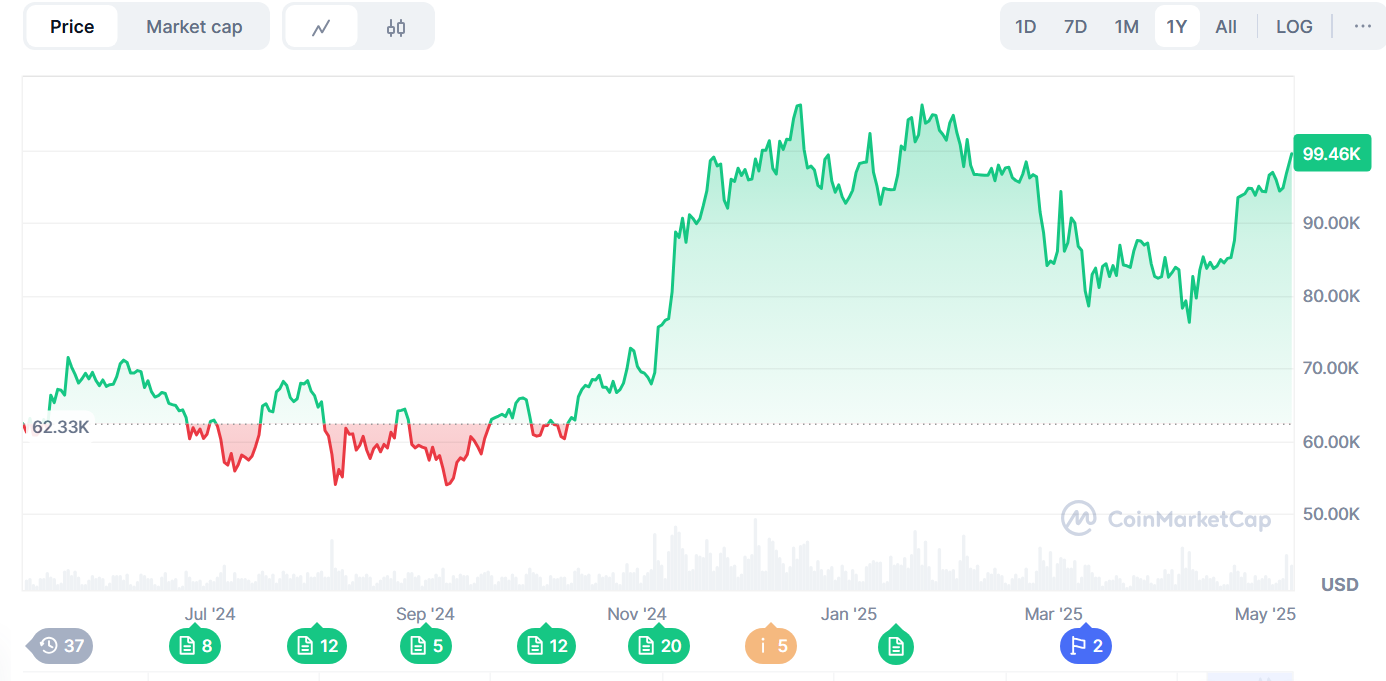This screenshot has height=681, width=1386.
Task: Open the Oct news marker with 12
Action: coord(546,646)
